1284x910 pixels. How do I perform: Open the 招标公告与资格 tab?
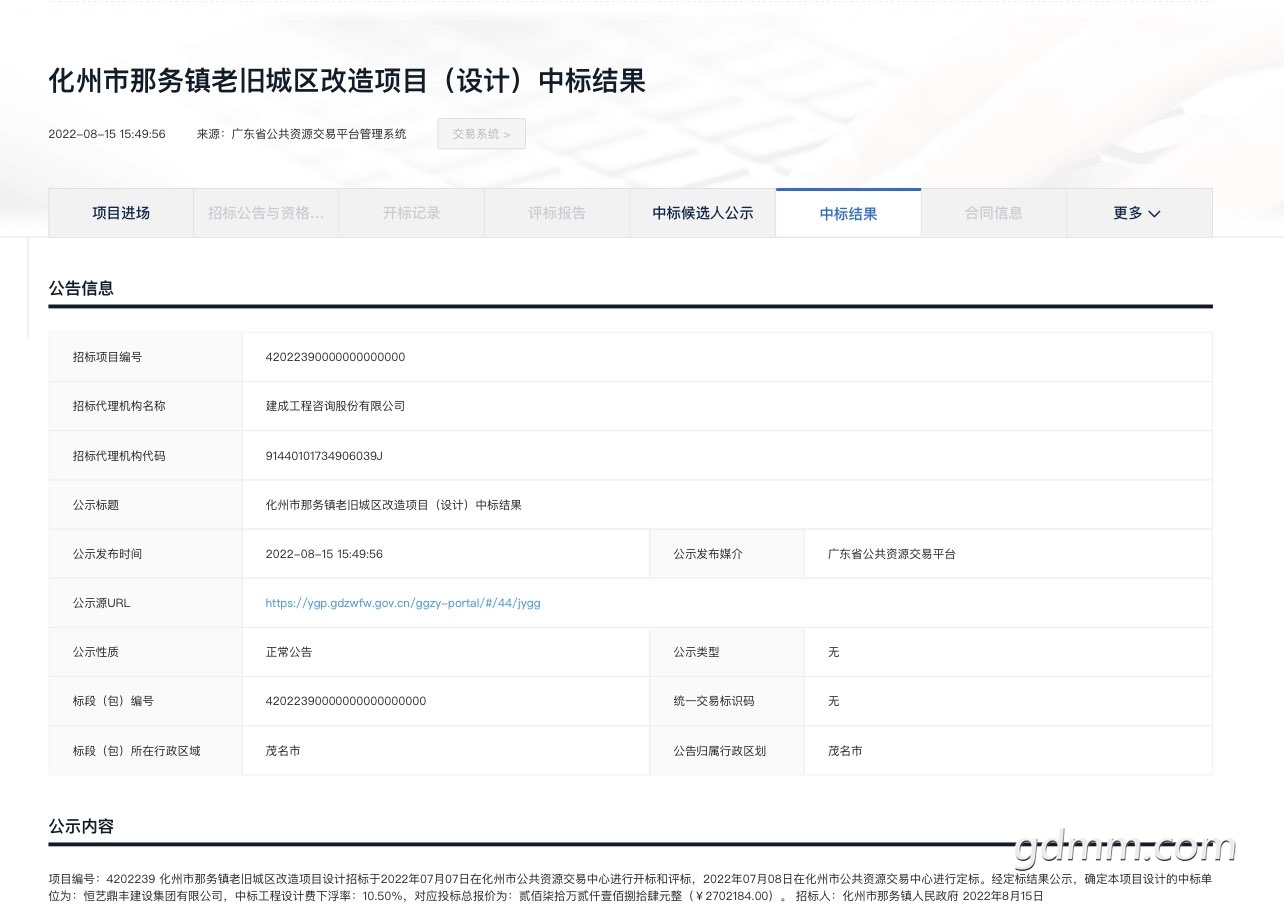point(266,213)
